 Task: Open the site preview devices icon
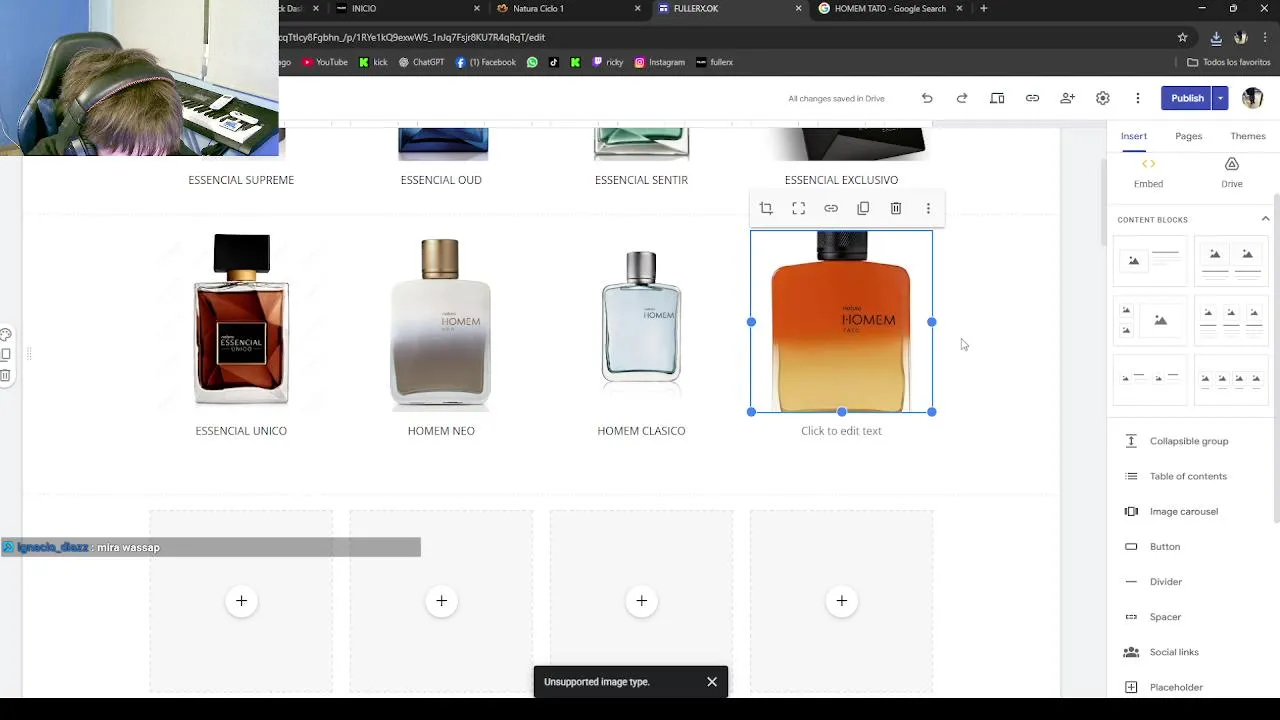coord(997,98)
